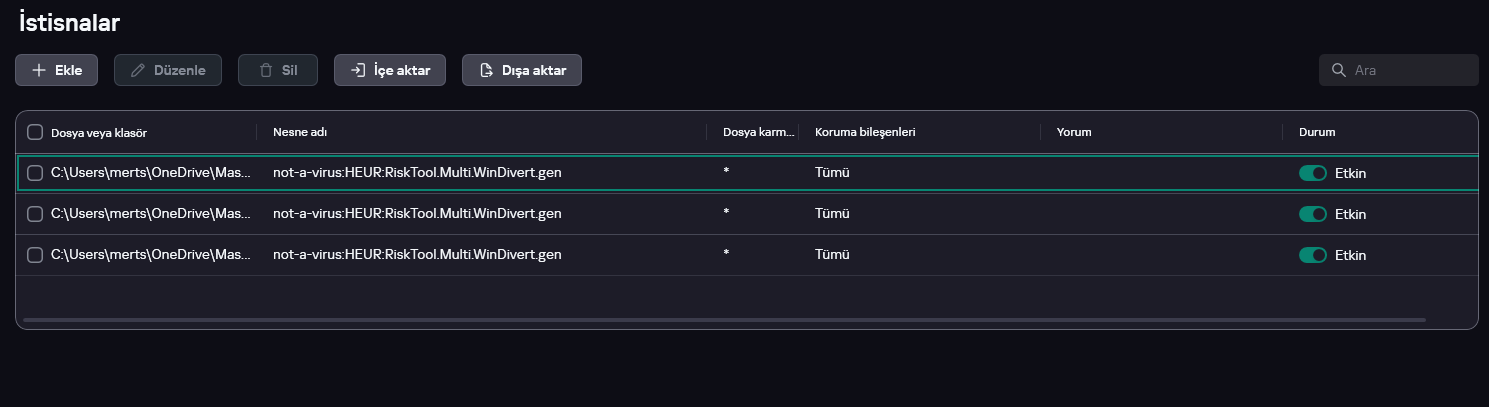This screenshot has height=407, width=1489.
Task: Click the export file icon on Dışa aktar
Action: click(x=486, y=70)
